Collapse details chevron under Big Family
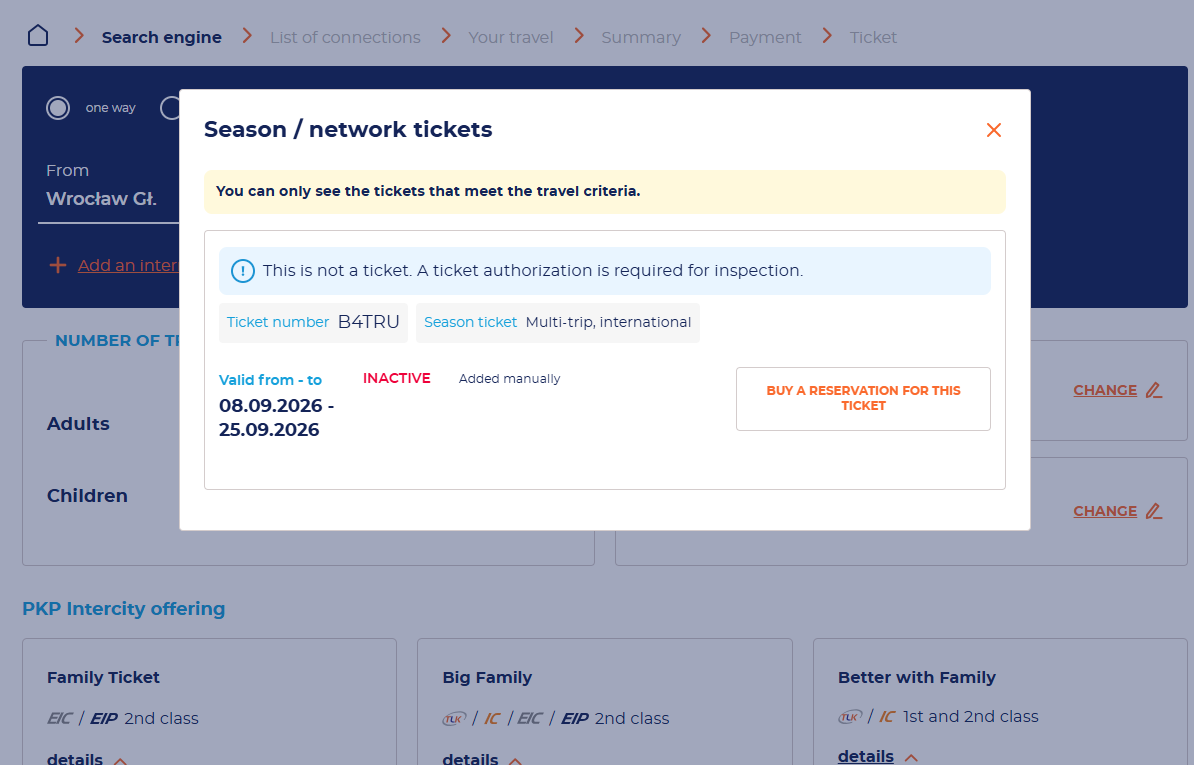1194x765 pixels. pos(516,760)
